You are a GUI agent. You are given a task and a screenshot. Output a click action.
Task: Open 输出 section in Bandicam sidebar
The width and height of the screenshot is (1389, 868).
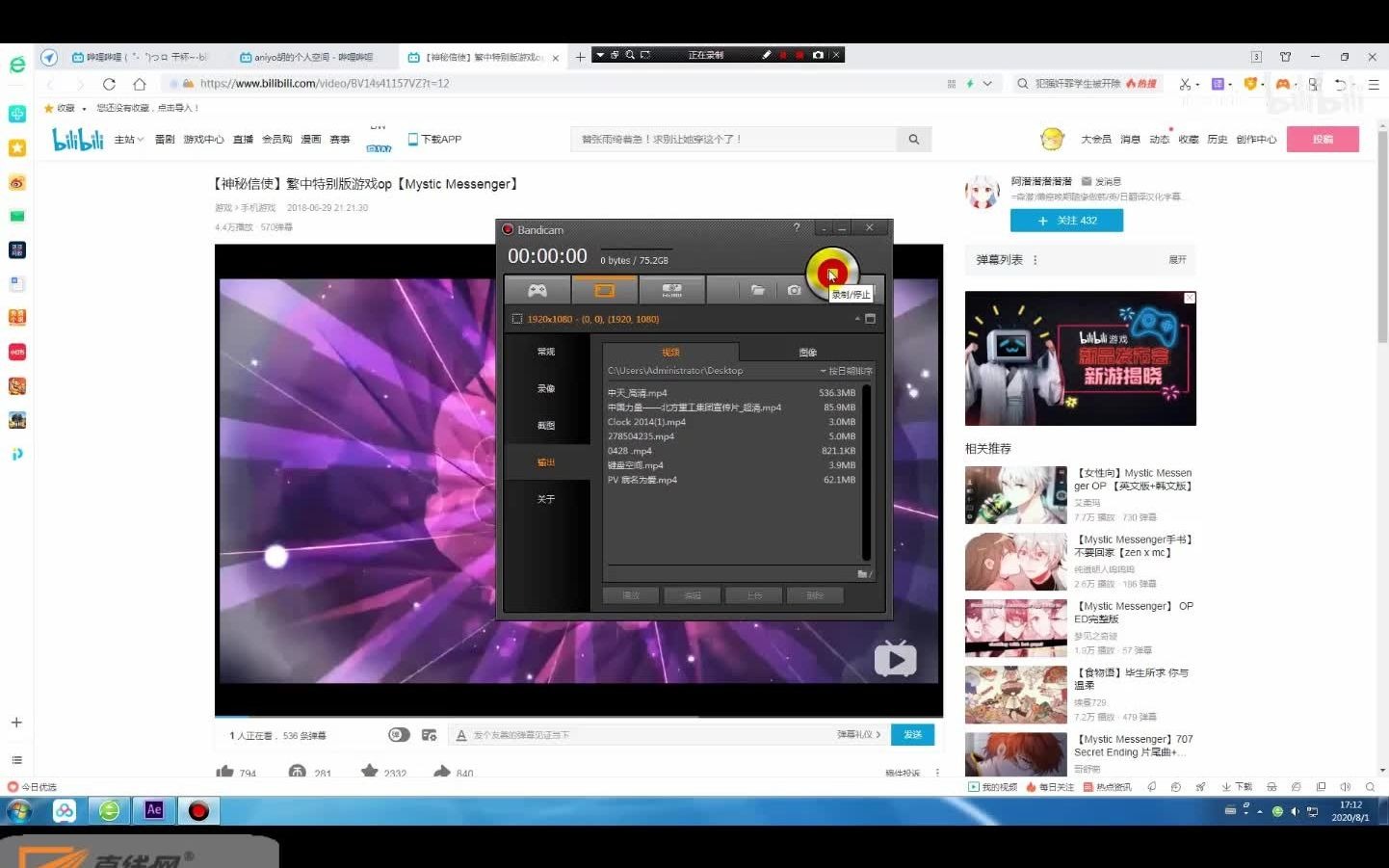click(x=546, y=462)
